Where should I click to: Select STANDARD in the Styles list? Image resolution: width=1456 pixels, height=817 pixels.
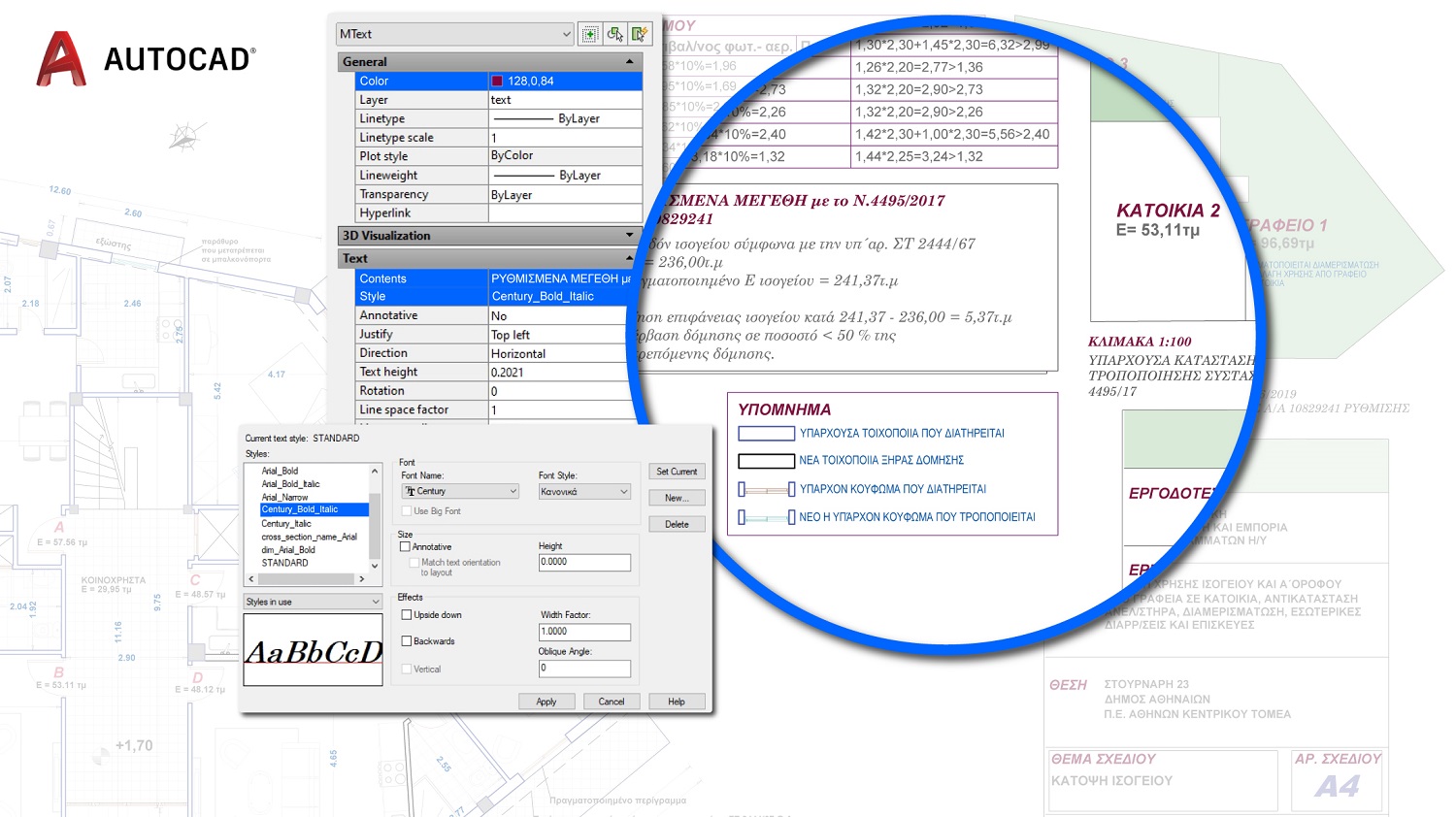point(284,563)
